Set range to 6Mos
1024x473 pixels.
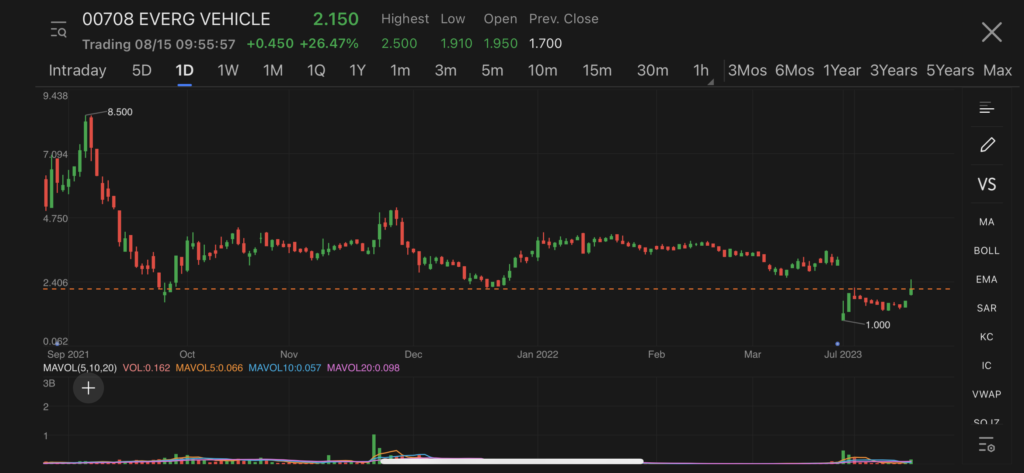coord(794,71)
